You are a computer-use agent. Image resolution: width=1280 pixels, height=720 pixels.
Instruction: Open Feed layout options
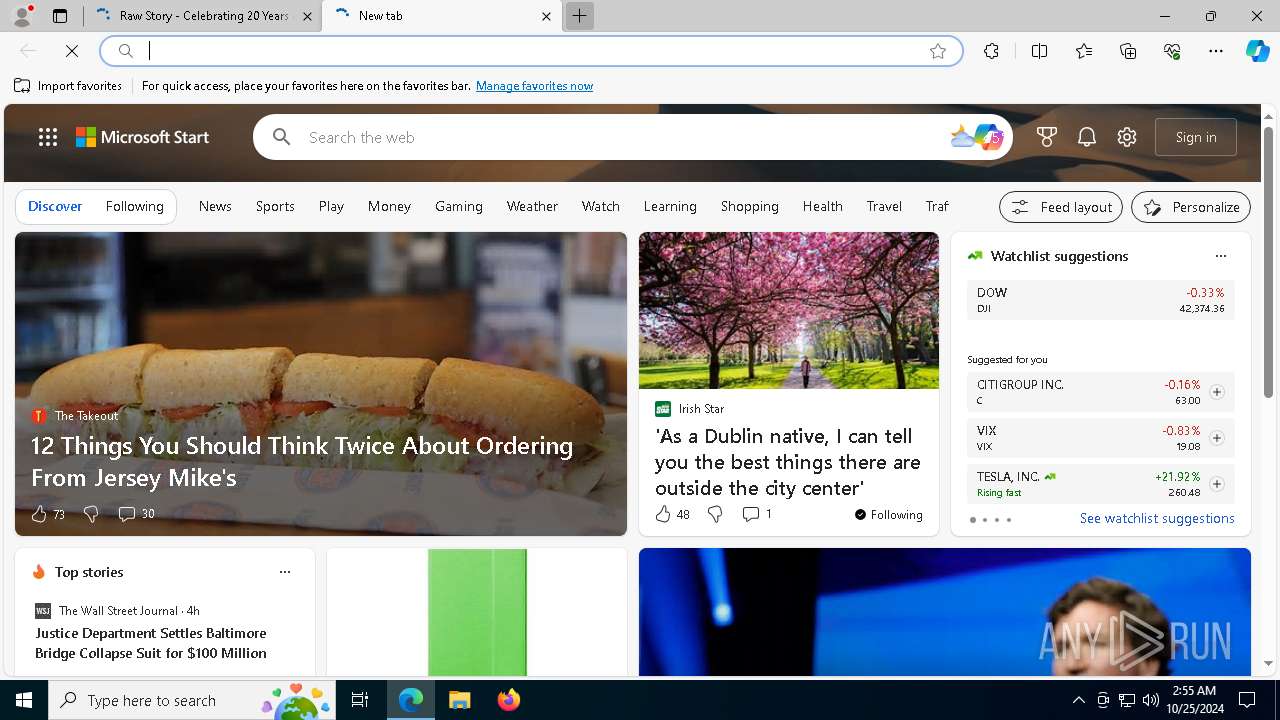coord(1061,207)
